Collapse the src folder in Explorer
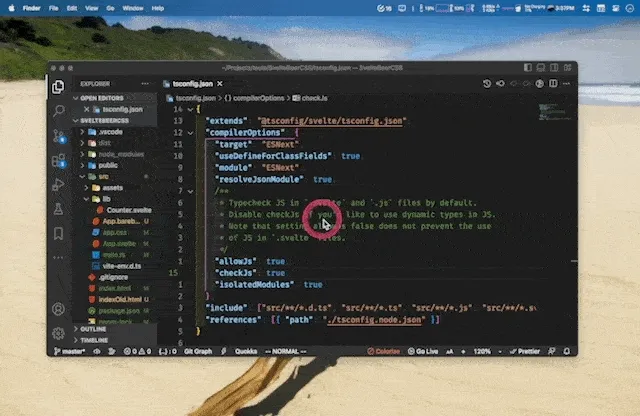640x416 pixels. [x=102, y=176]
